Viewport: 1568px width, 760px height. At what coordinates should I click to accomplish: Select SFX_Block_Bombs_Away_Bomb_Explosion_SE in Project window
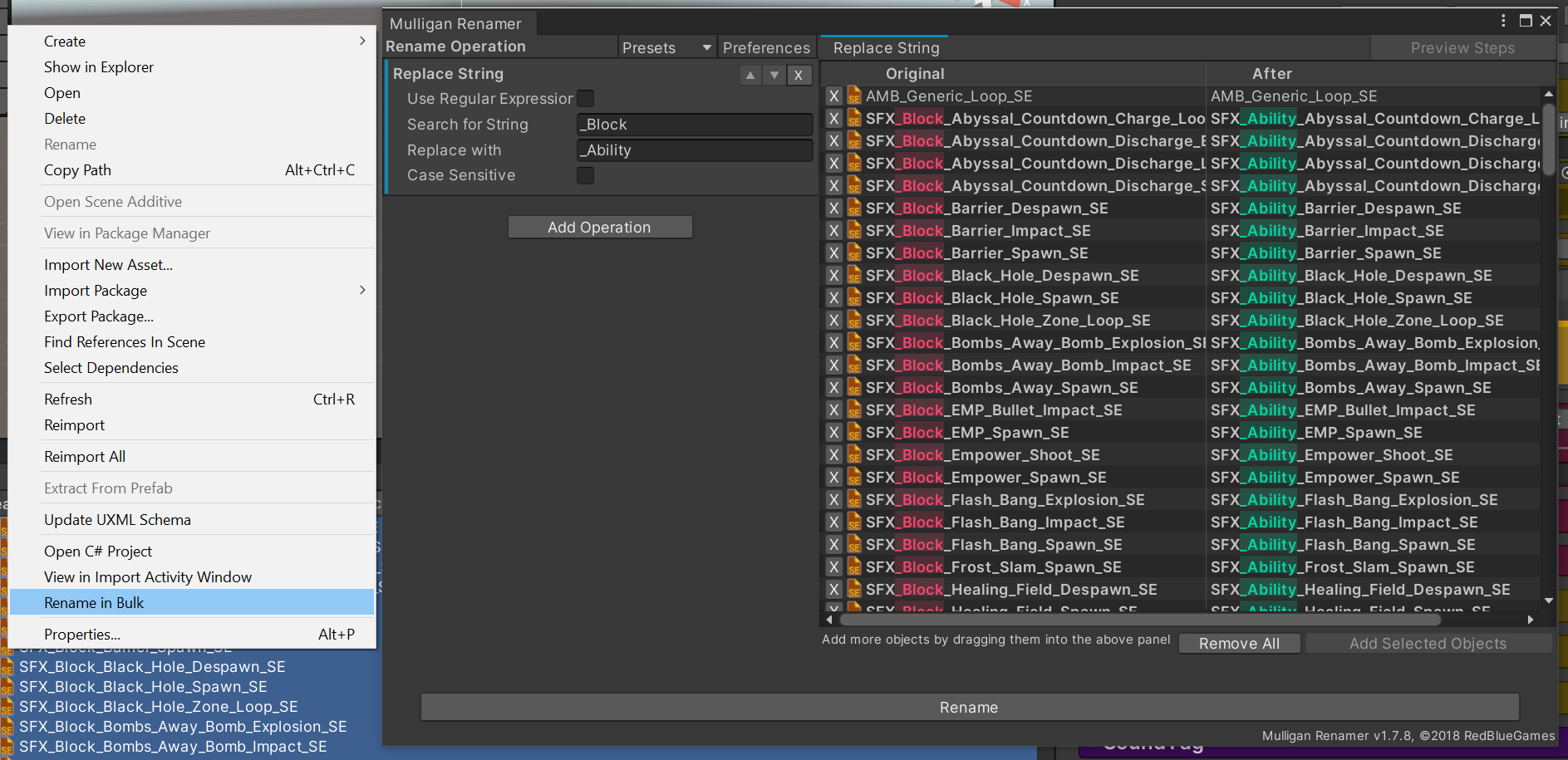click(184, 727)
